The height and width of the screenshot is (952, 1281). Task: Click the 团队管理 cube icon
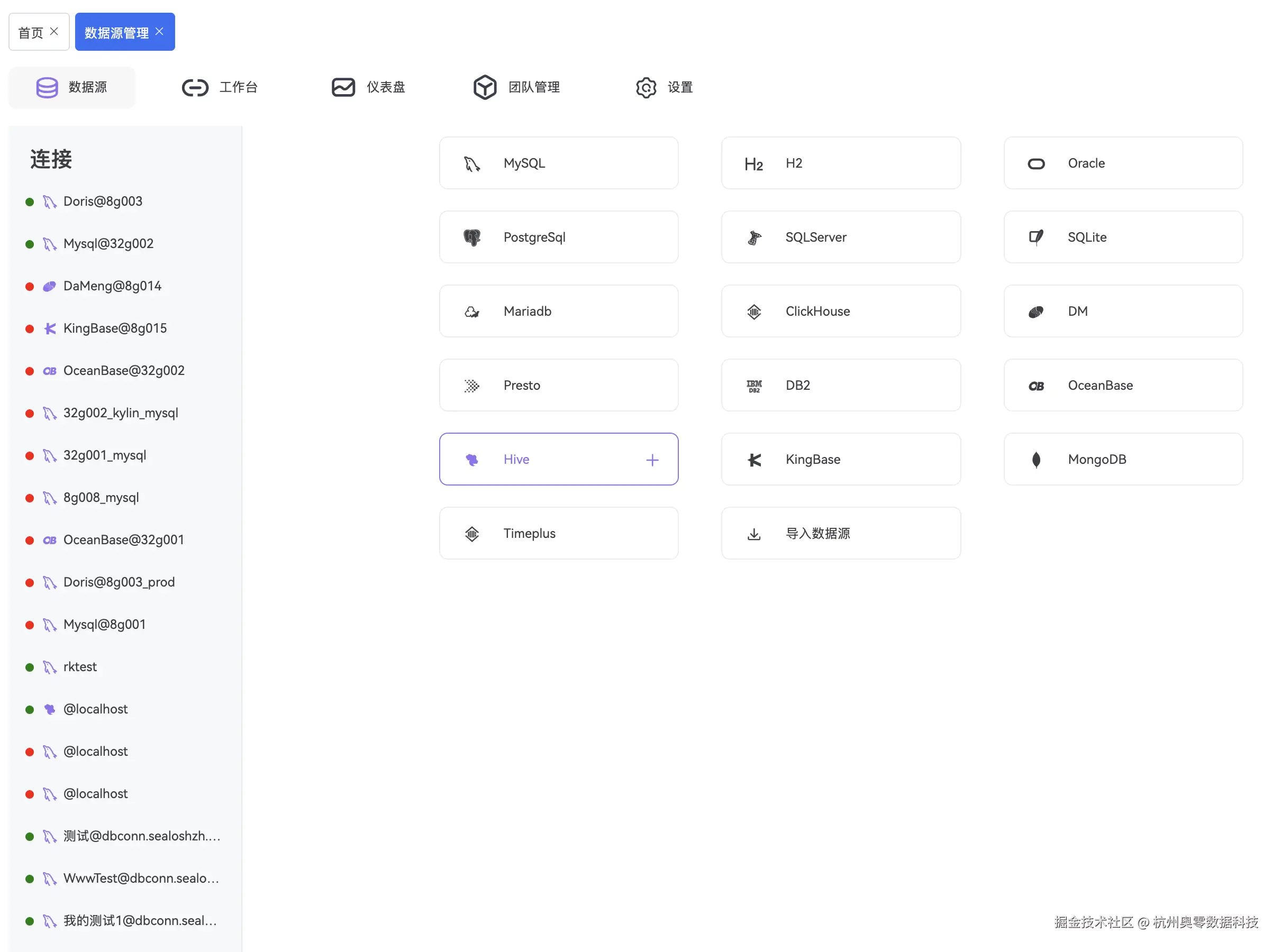point(485,88)
